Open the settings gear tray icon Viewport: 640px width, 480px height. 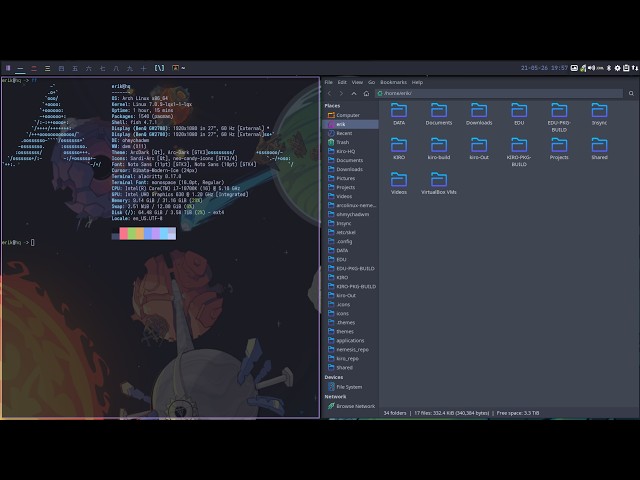pos(617,68)
